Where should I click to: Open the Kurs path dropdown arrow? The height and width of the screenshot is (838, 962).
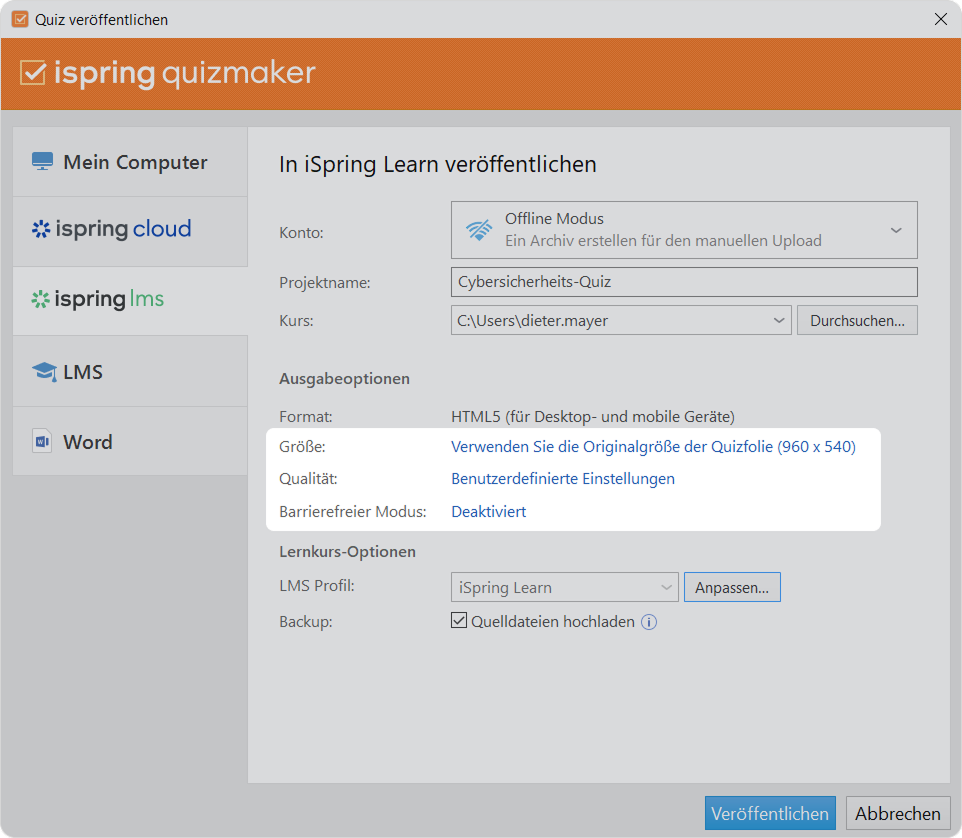(779, 320)
